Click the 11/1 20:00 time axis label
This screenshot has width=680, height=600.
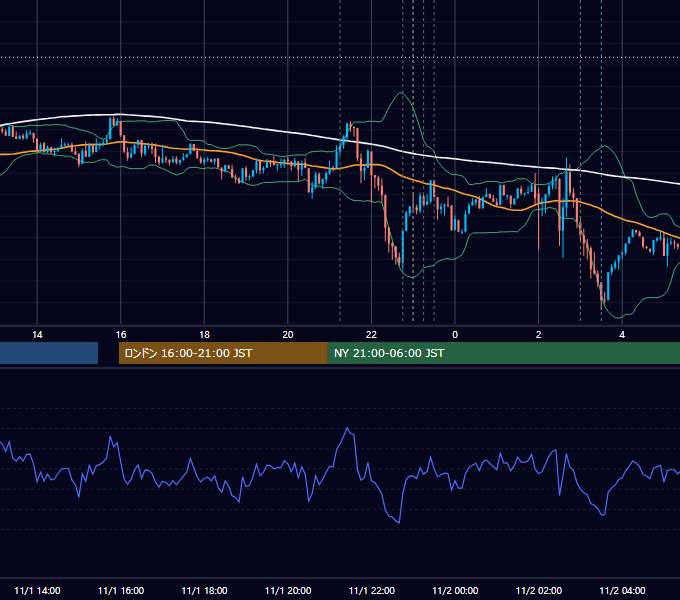coord(288,590)
